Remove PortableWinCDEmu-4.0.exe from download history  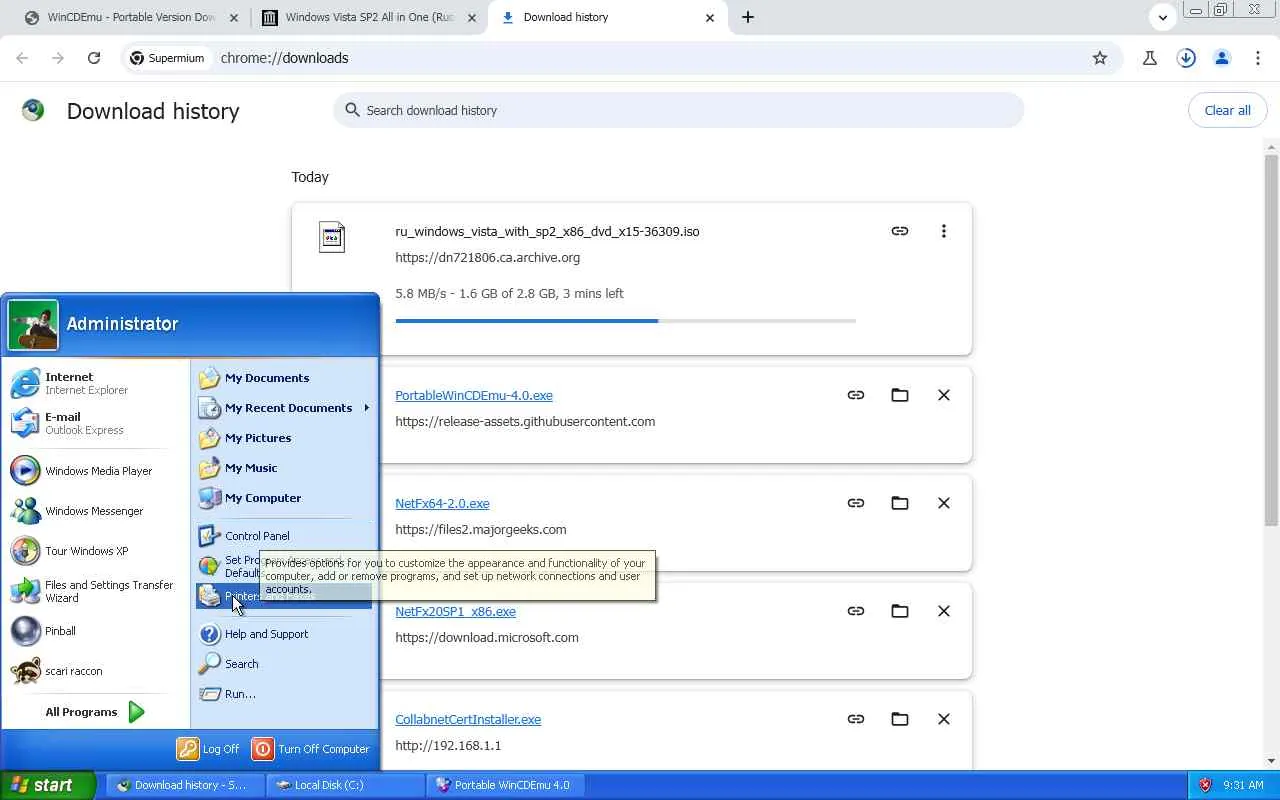coord(943,395)
